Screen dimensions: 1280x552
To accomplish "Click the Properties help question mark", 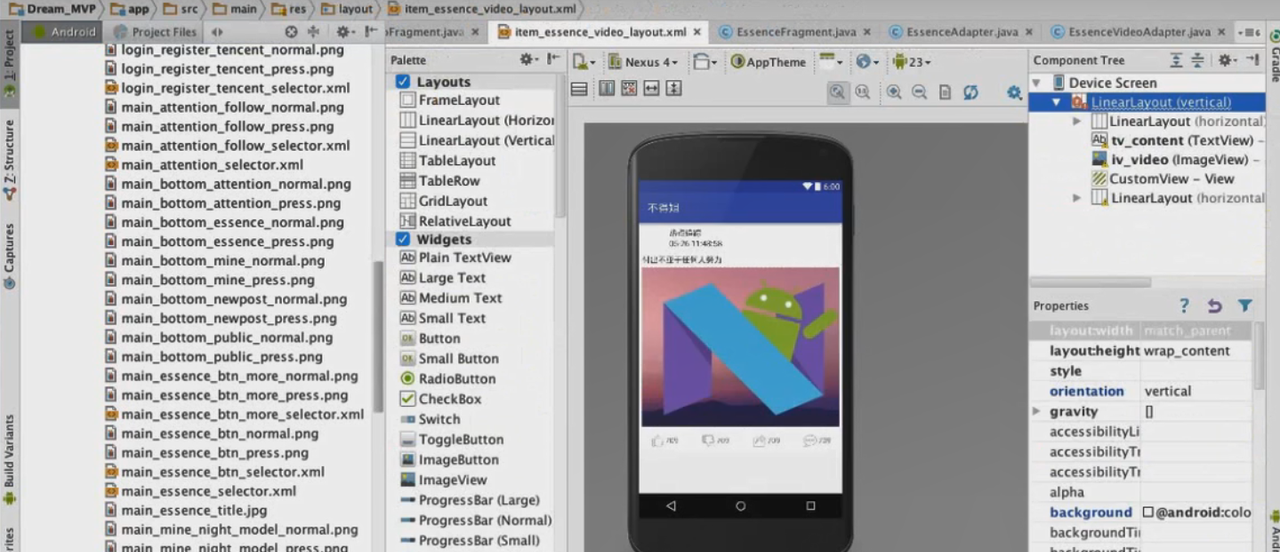I will (x=1184, y=306).
